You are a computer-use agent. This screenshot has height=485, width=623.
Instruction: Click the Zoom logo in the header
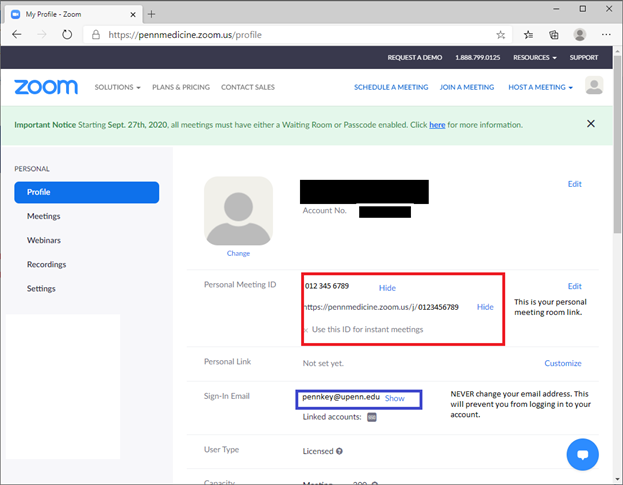[x=46, y=87]
